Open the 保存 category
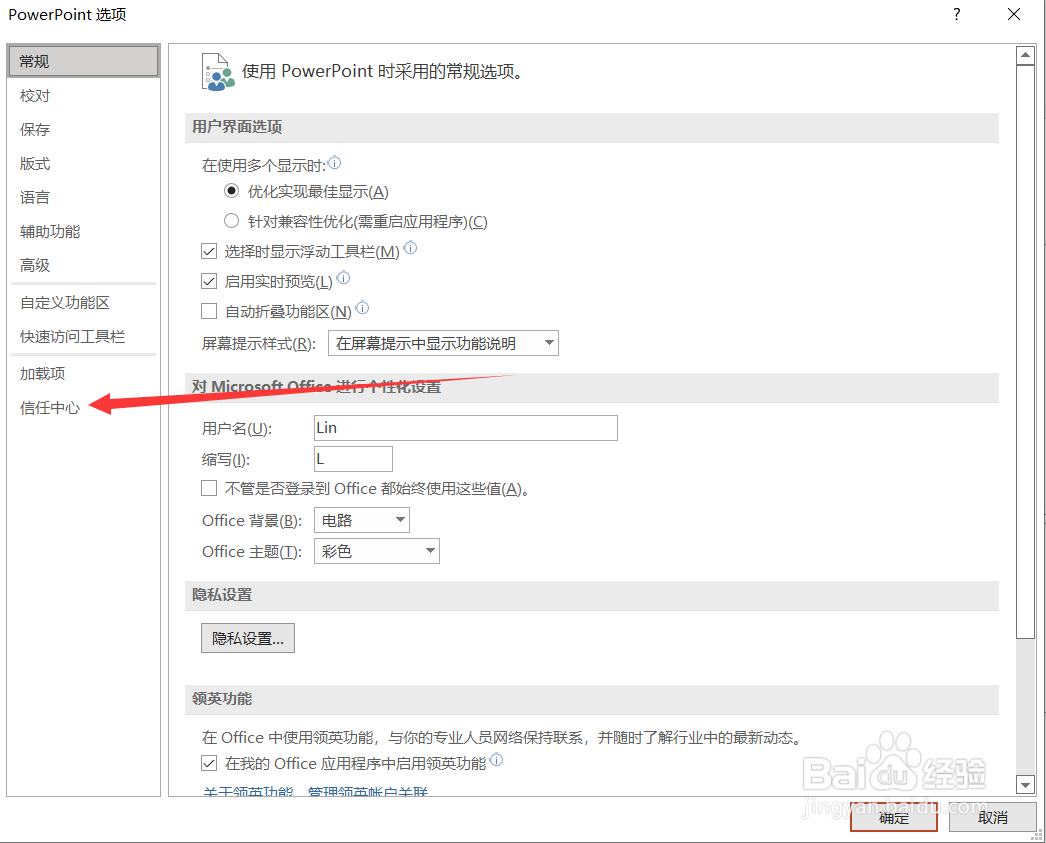The image size is (1046, 843). coord(83,129)
